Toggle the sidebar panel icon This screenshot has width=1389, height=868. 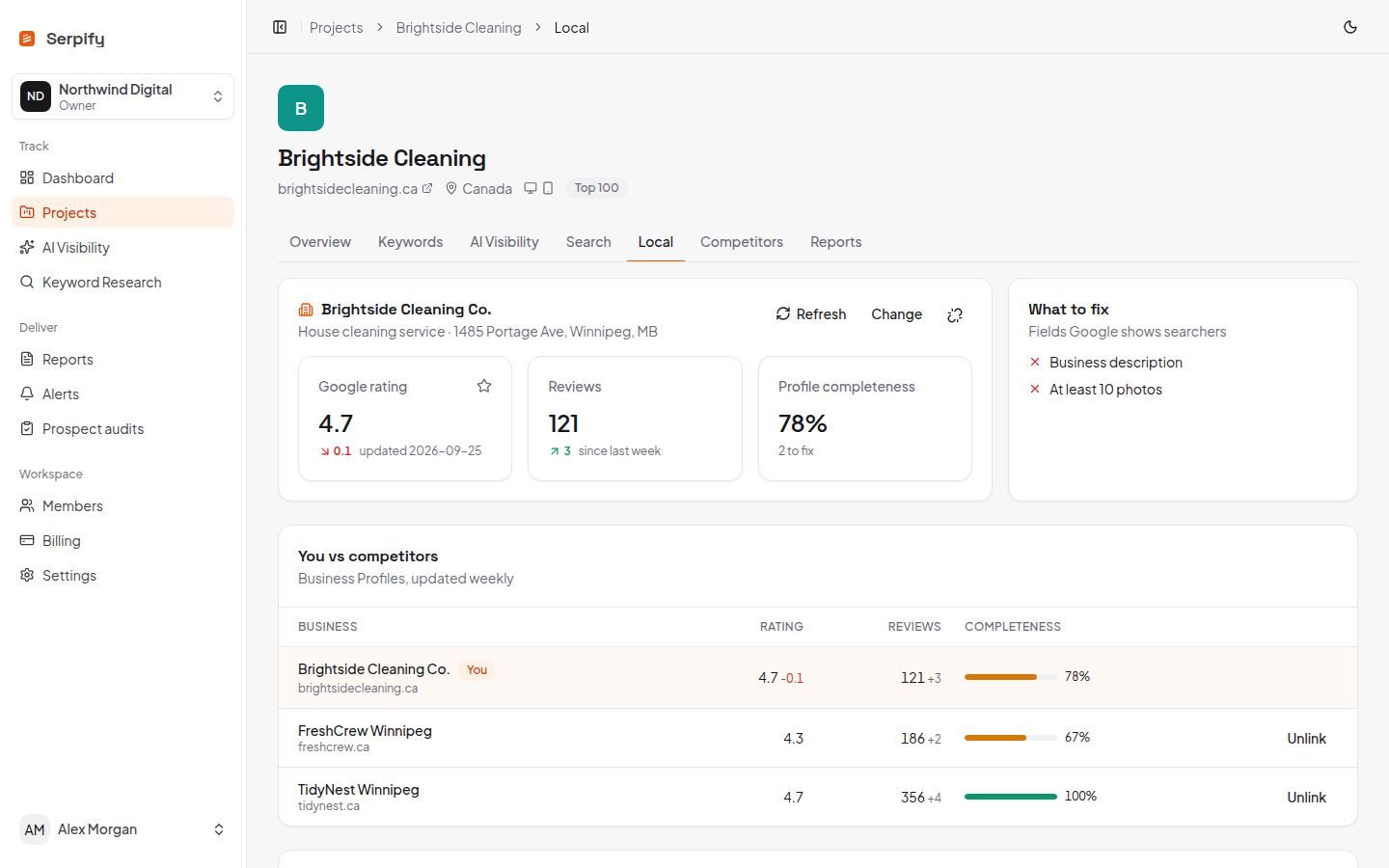[x=280, y=27]
